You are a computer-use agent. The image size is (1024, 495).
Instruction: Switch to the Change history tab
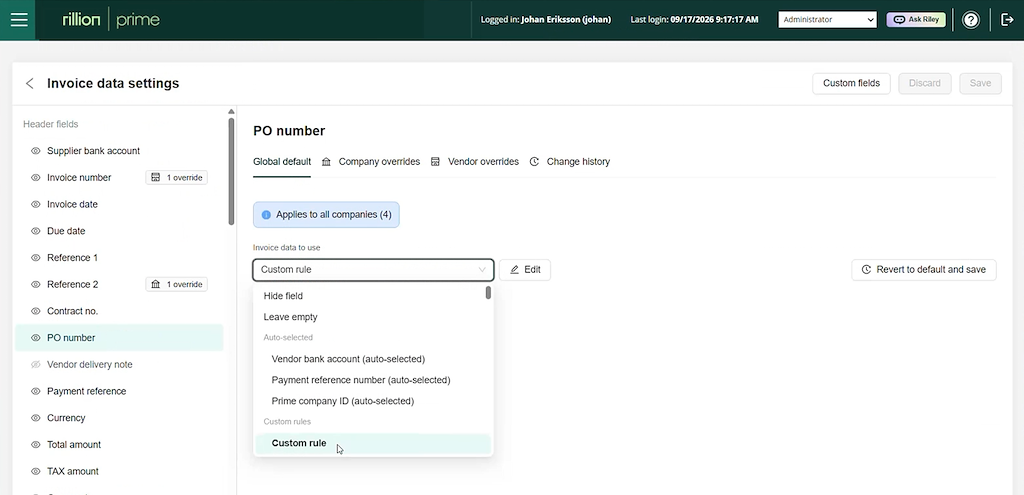[569, 161]
